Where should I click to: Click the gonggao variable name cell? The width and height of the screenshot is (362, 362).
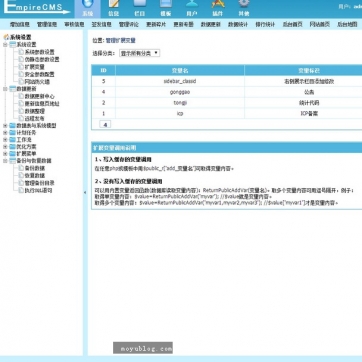coord(180,92)
